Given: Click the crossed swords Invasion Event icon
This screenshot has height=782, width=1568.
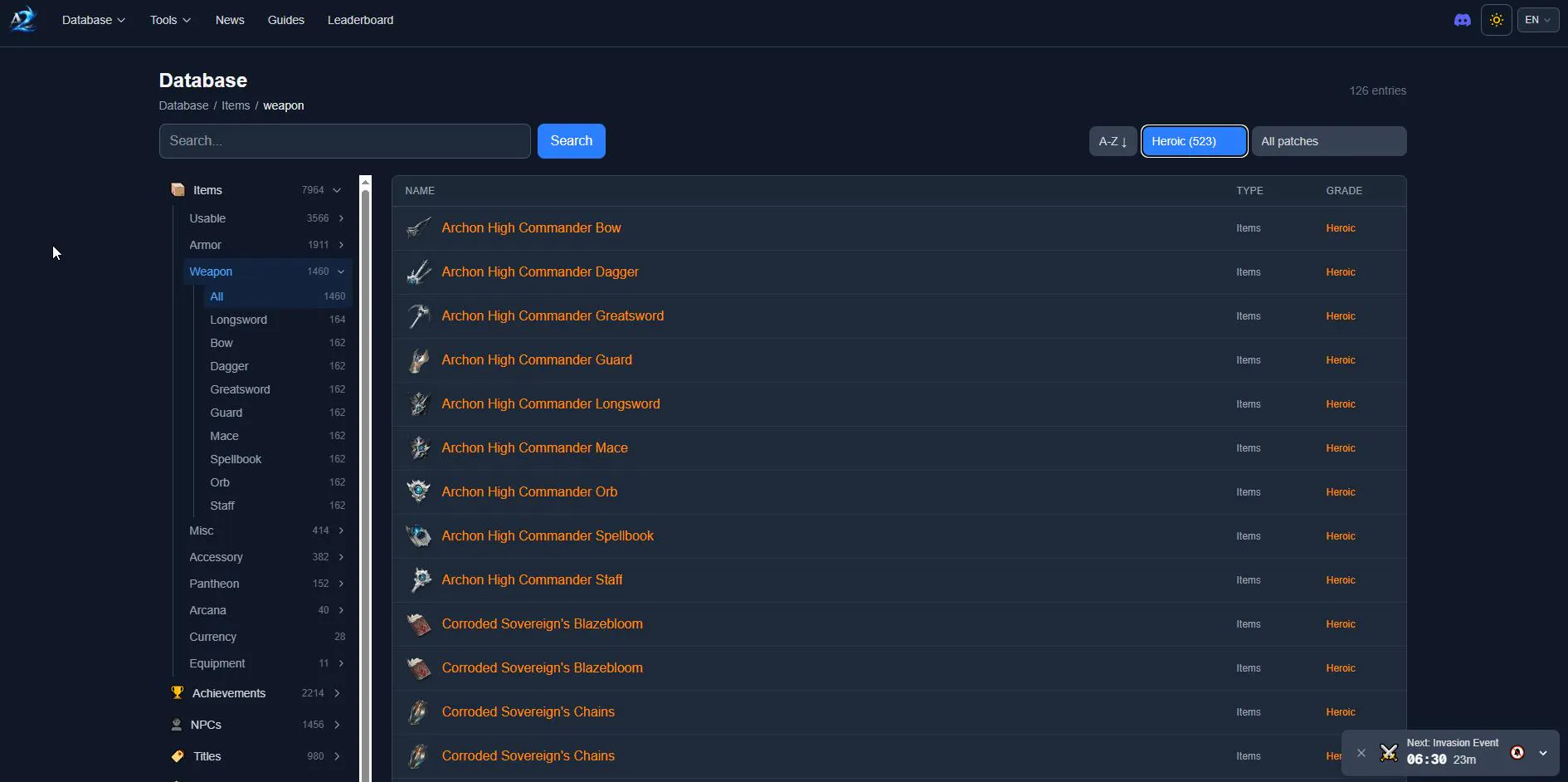Looking at the screenshot, I should [x=1389, y=753].
